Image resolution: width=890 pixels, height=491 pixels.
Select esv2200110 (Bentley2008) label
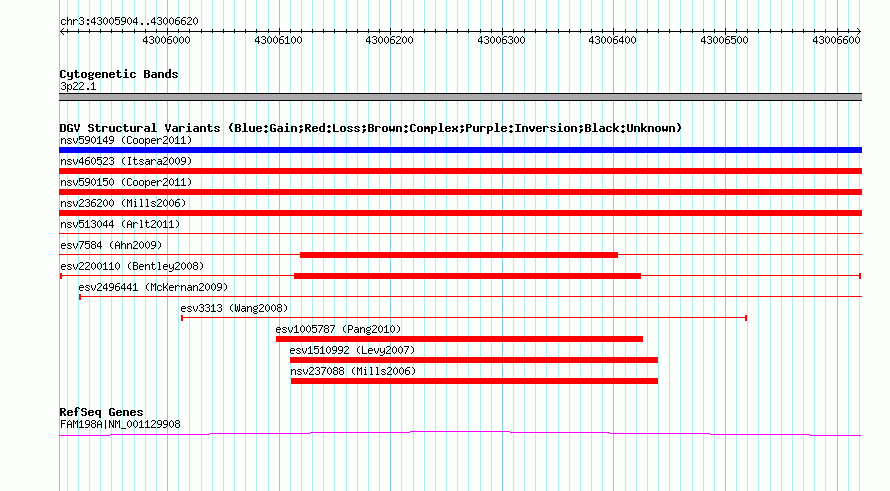tap(132, 266)
